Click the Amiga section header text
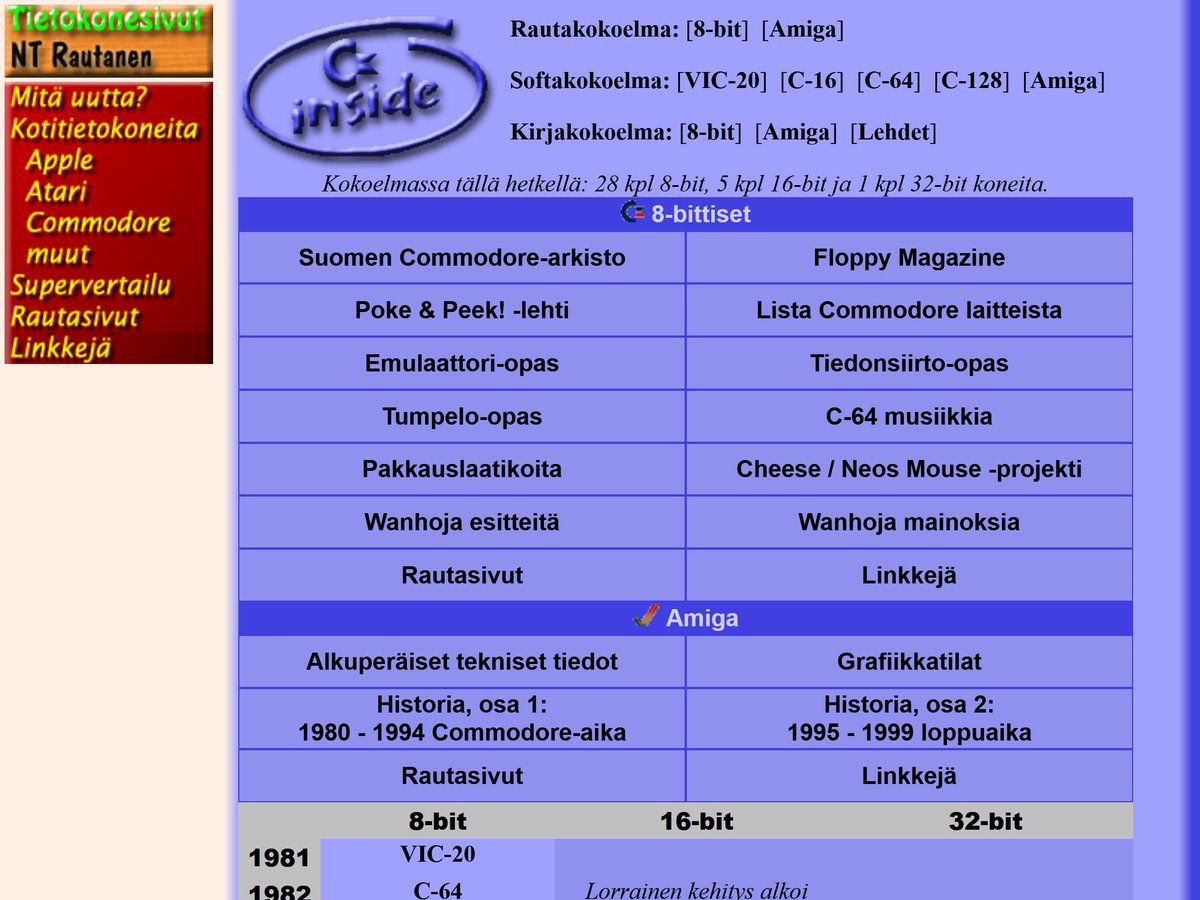 (702, 618)
